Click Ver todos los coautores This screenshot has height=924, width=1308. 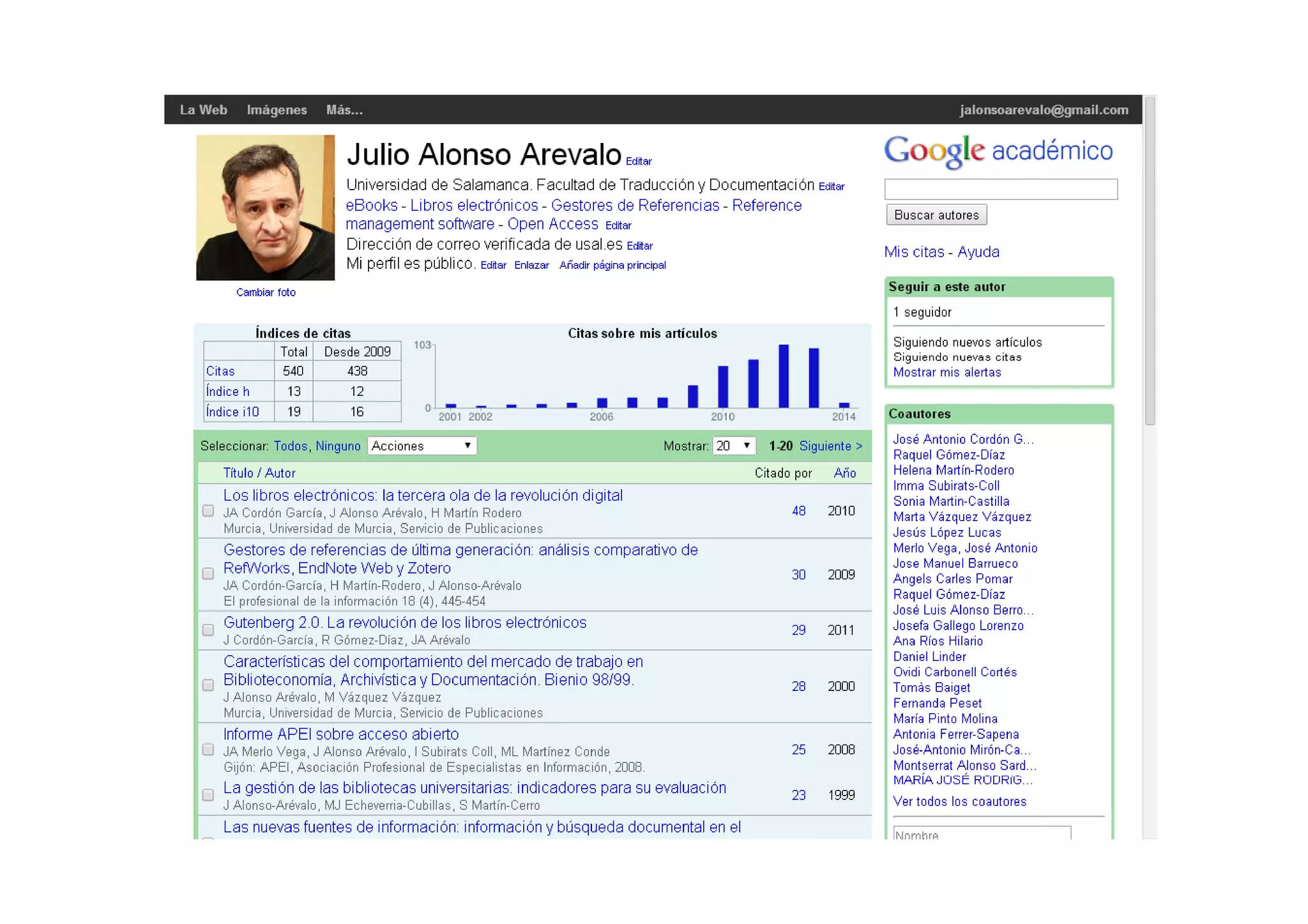click(x=959, y=801)
